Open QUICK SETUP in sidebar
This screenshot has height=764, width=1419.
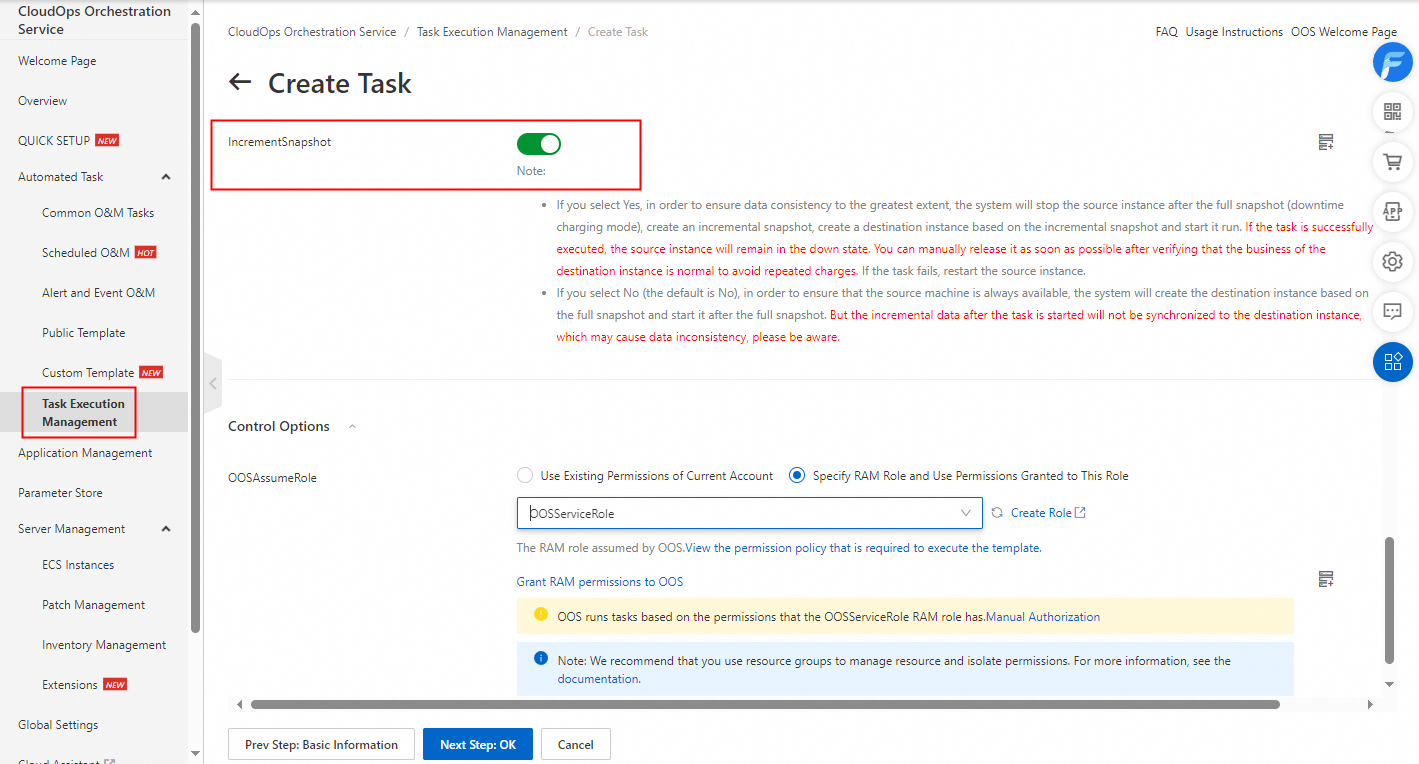pos(54,141)
